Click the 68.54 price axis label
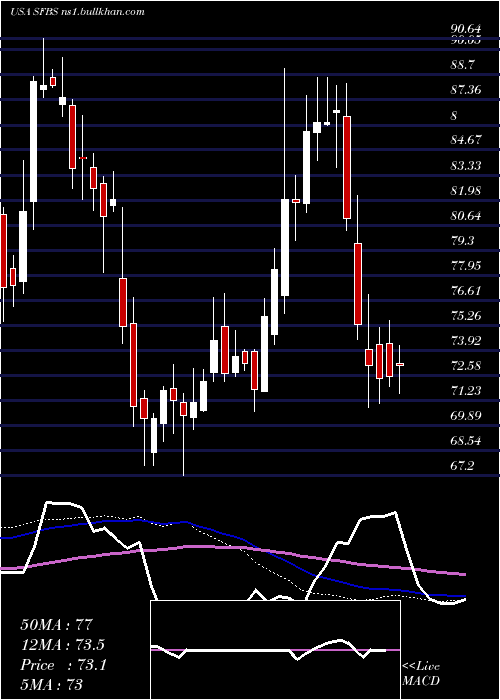The height and width of the screenshot is (700, 500). 466,440
